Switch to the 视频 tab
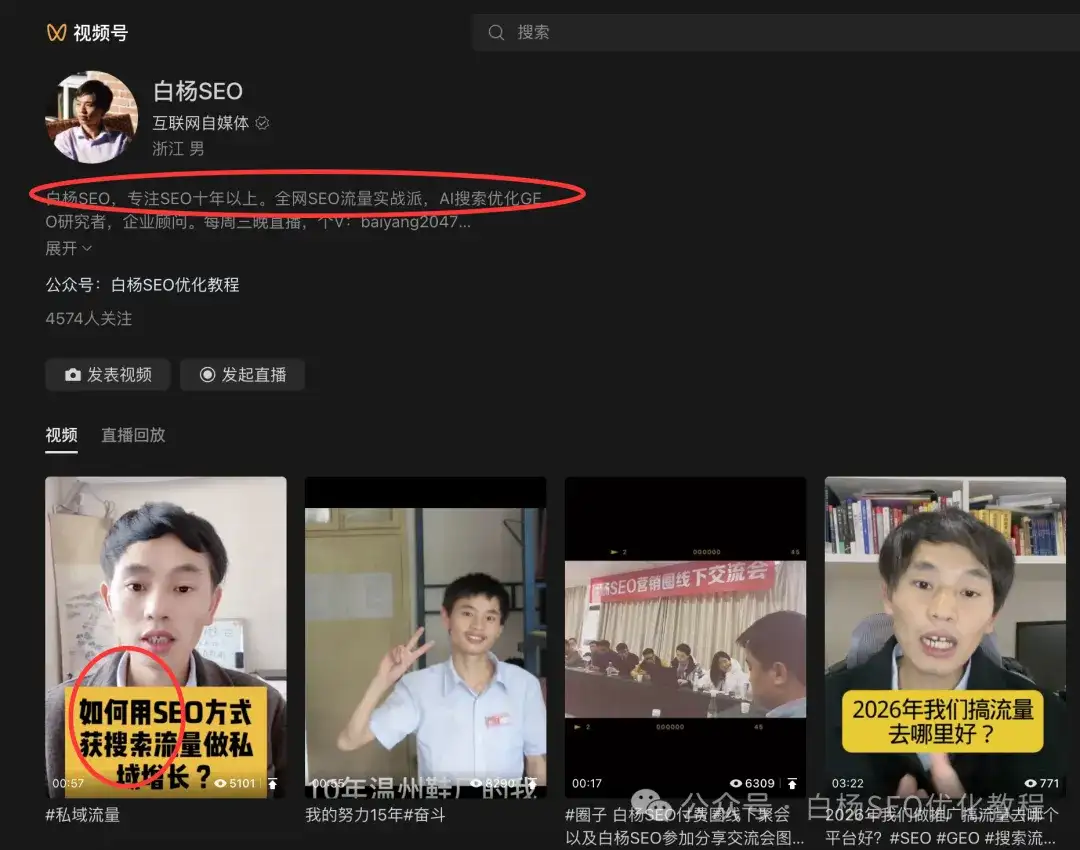1080x850 pixels. [61, 435]
